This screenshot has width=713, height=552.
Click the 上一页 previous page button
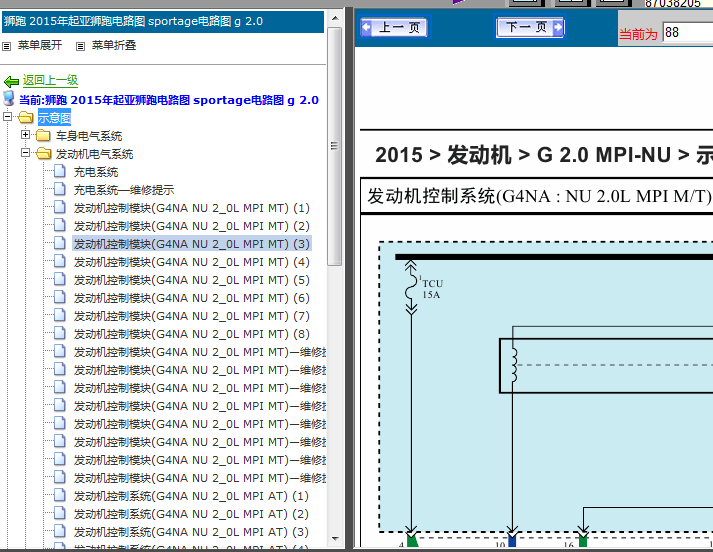tap(394, 27)
